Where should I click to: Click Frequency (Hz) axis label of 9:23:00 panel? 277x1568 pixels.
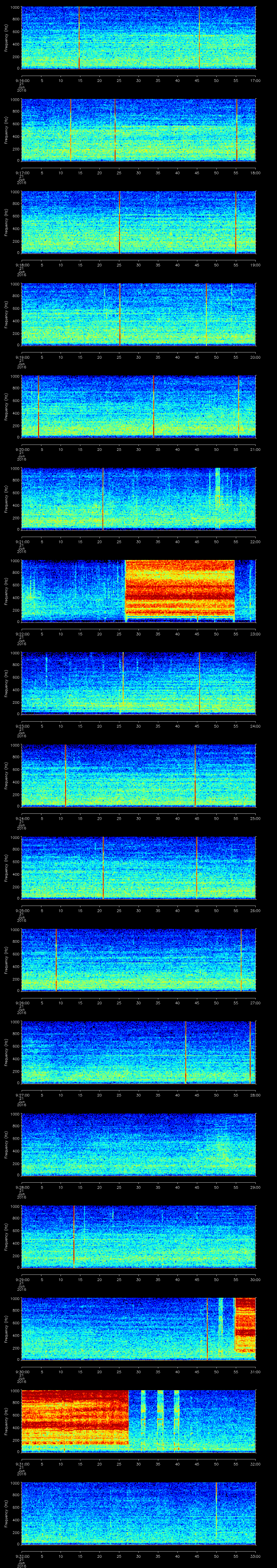[7, 683]
